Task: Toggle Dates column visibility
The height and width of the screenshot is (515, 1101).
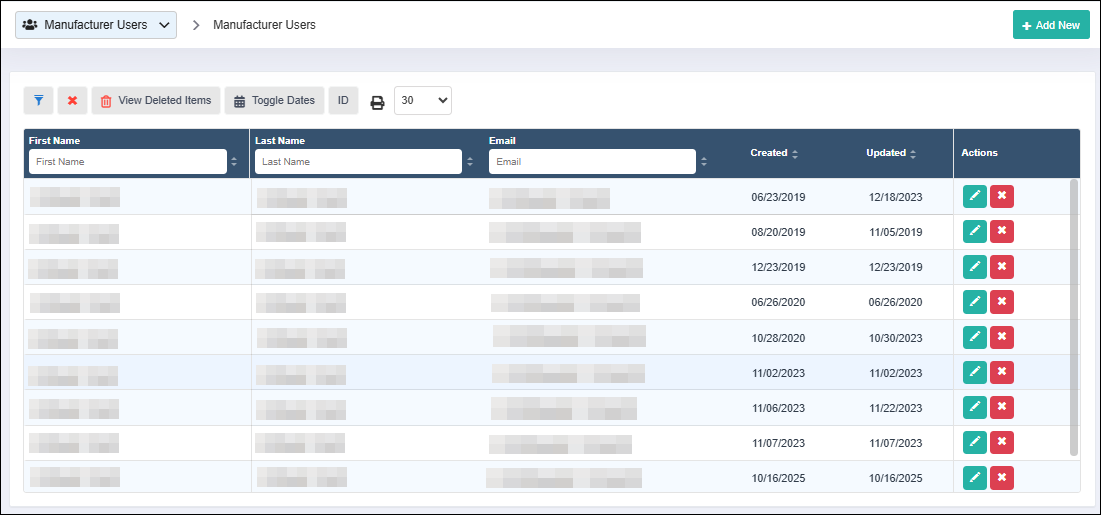Action: 275,100
